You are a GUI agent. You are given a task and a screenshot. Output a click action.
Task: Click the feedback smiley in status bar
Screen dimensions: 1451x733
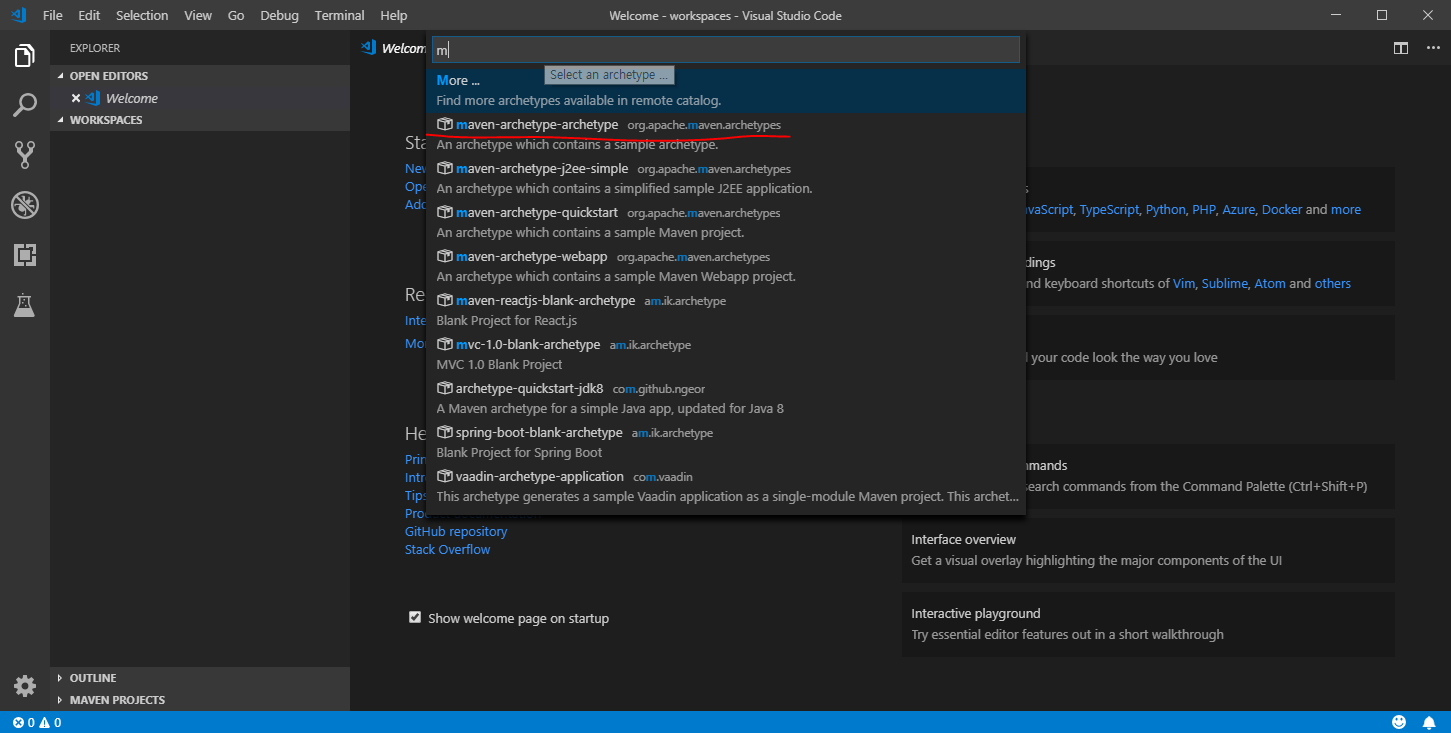tap(1399, 722)
